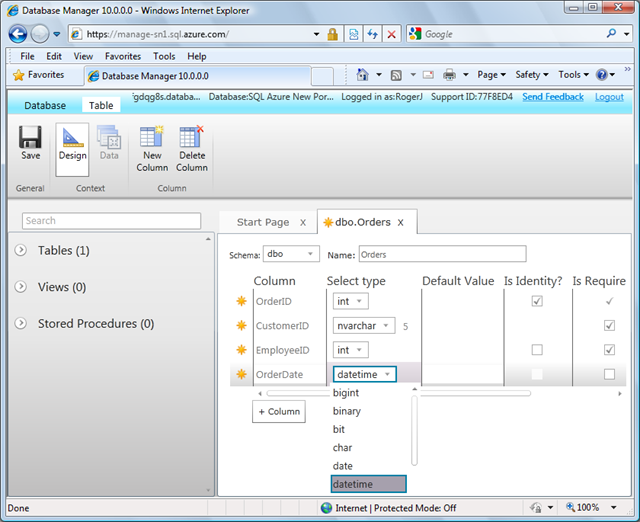Go to Home page icon

[x=362, y=75]
